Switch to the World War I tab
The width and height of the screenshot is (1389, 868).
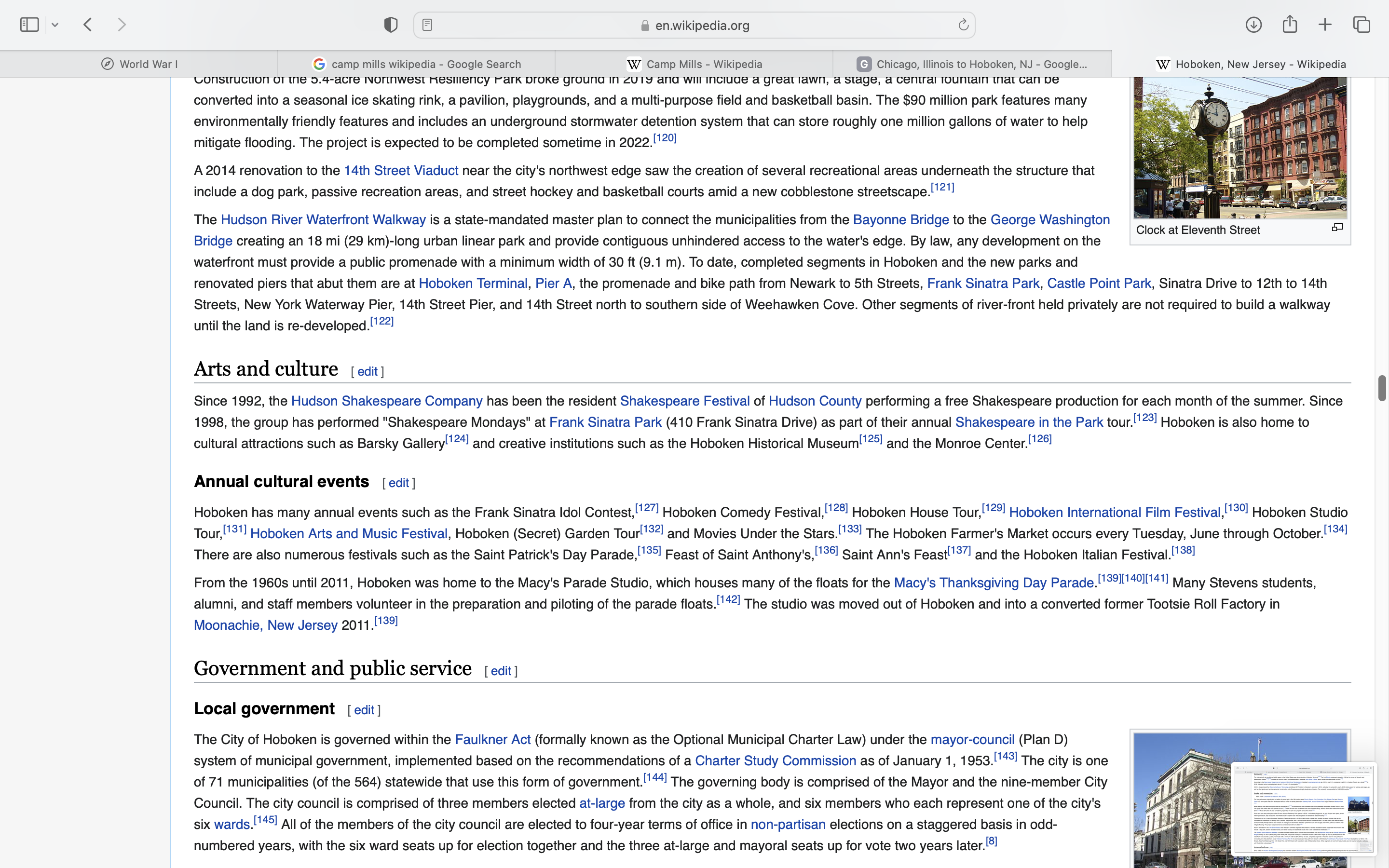click(x=139, y=64)
